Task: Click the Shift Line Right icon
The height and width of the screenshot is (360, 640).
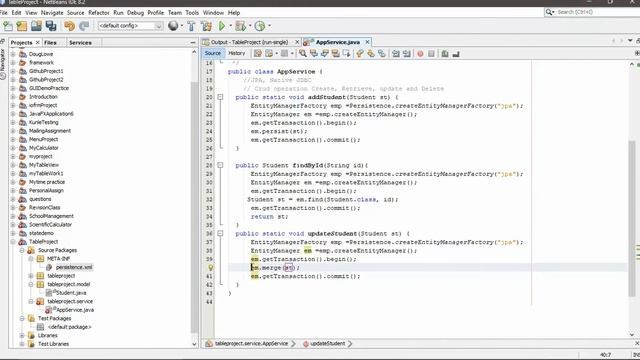Action: pos(407,53)
